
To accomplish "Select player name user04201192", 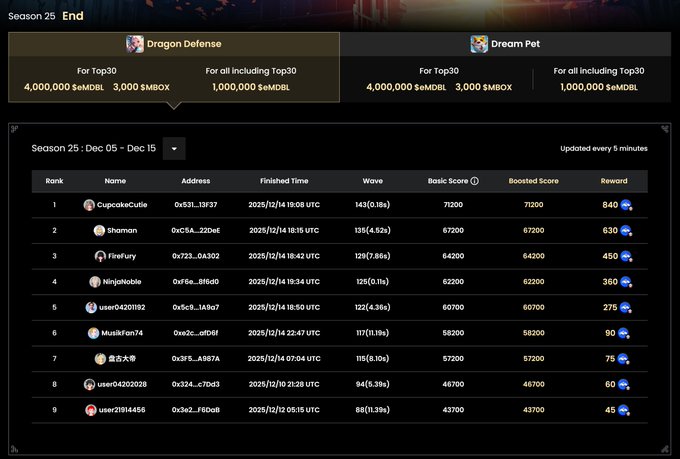I will pos(121,307).
